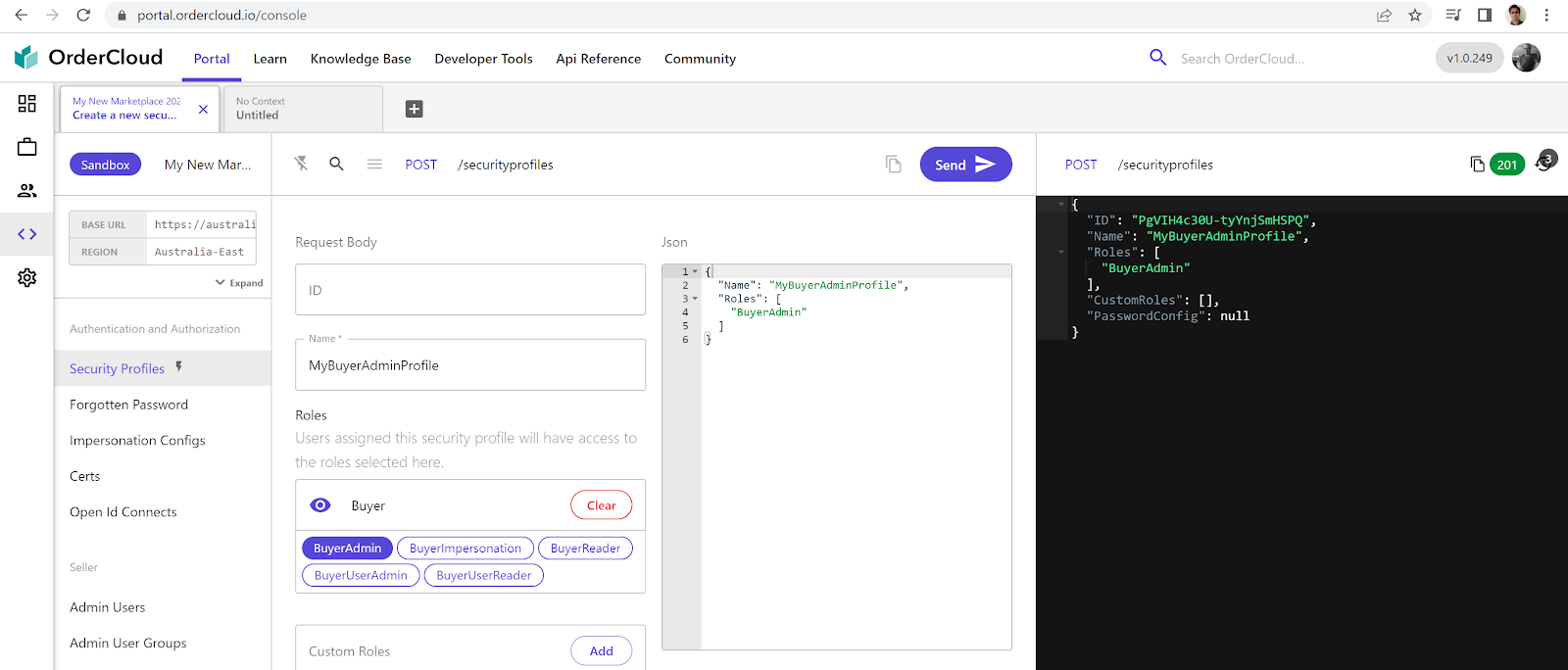Click the Sandbox environment badge
This screenshot has height=670, width=1568.
click(x=105, y=165)
